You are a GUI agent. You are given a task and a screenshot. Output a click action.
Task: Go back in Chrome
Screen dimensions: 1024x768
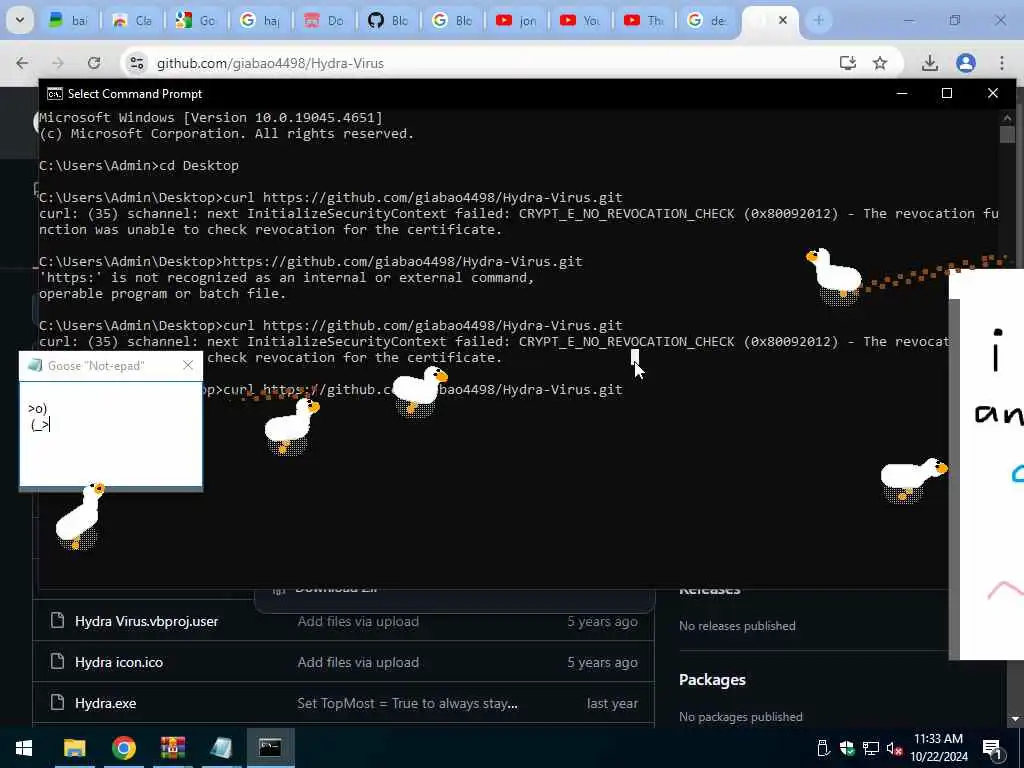(22, 63)
